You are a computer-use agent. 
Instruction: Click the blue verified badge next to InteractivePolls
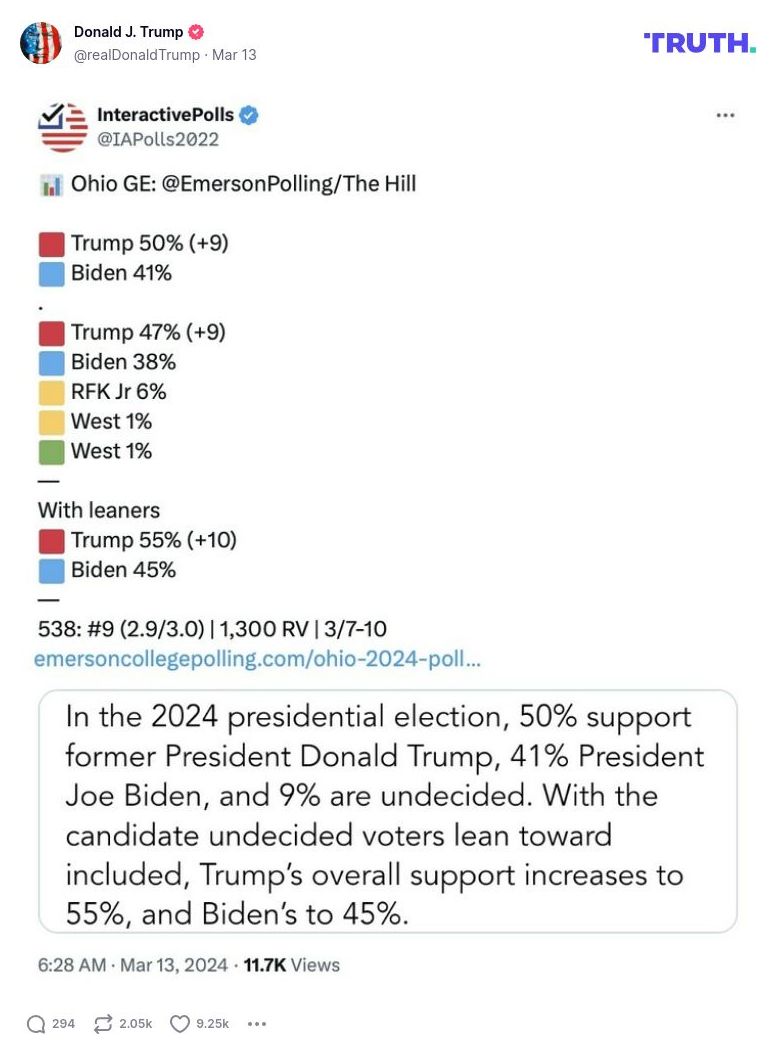pyautogui.click(x=249, y=115)
